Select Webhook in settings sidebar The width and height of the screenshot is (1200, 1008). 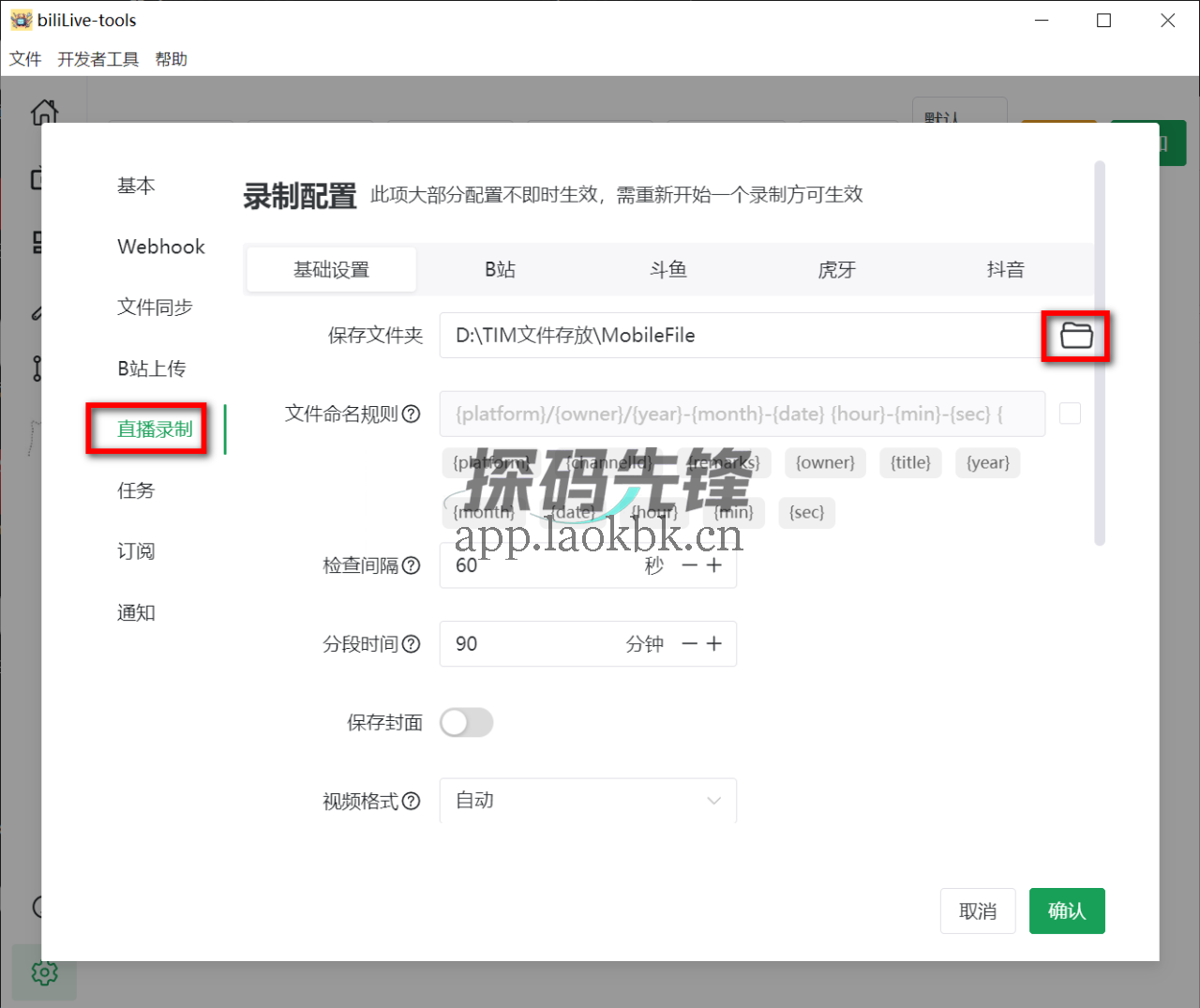[x=161, y=247]
